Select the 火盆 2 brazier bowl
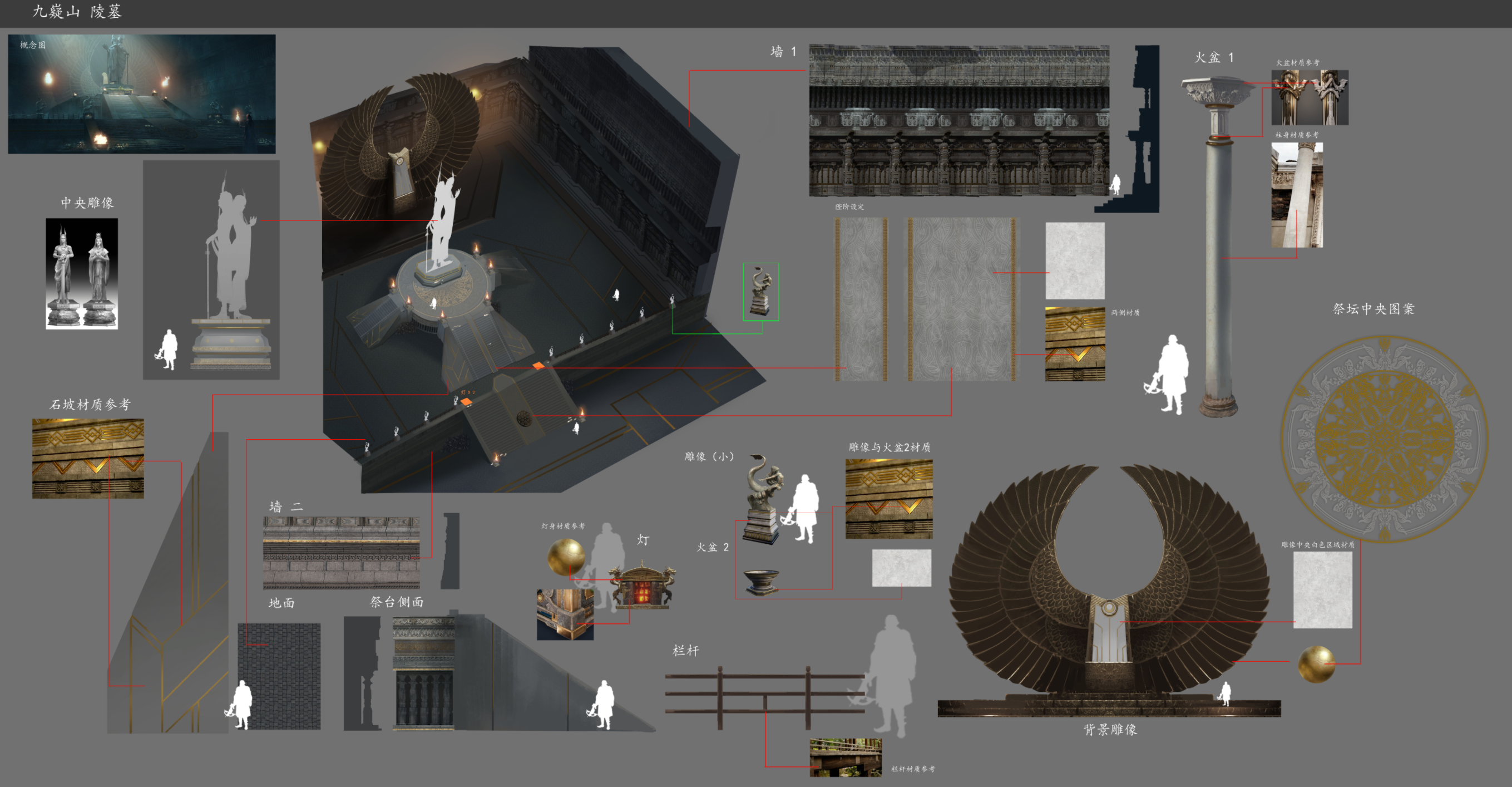 [x=760, y=581]
